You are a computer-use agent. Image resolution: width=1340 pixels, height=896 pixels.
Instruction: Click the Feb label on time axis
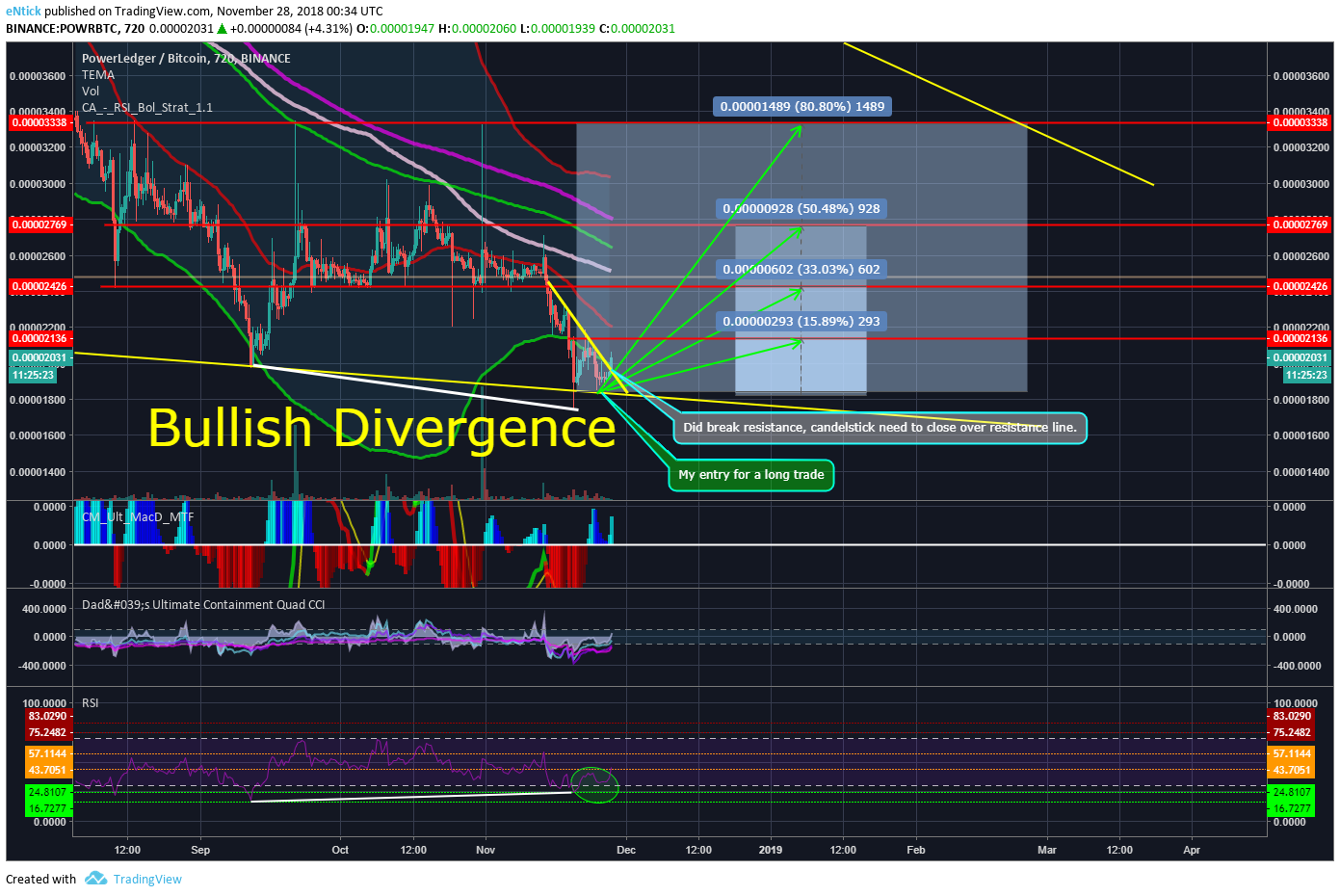pos(916,850)
